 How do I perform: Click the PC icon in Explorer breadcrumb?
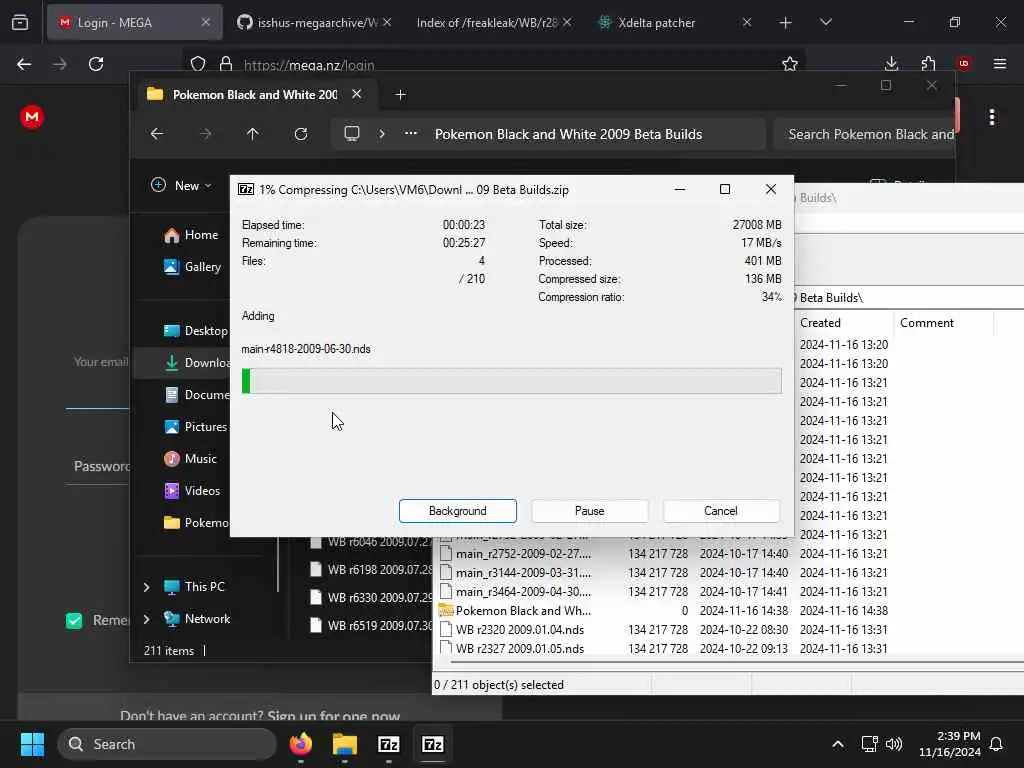(x=352, y=134)
